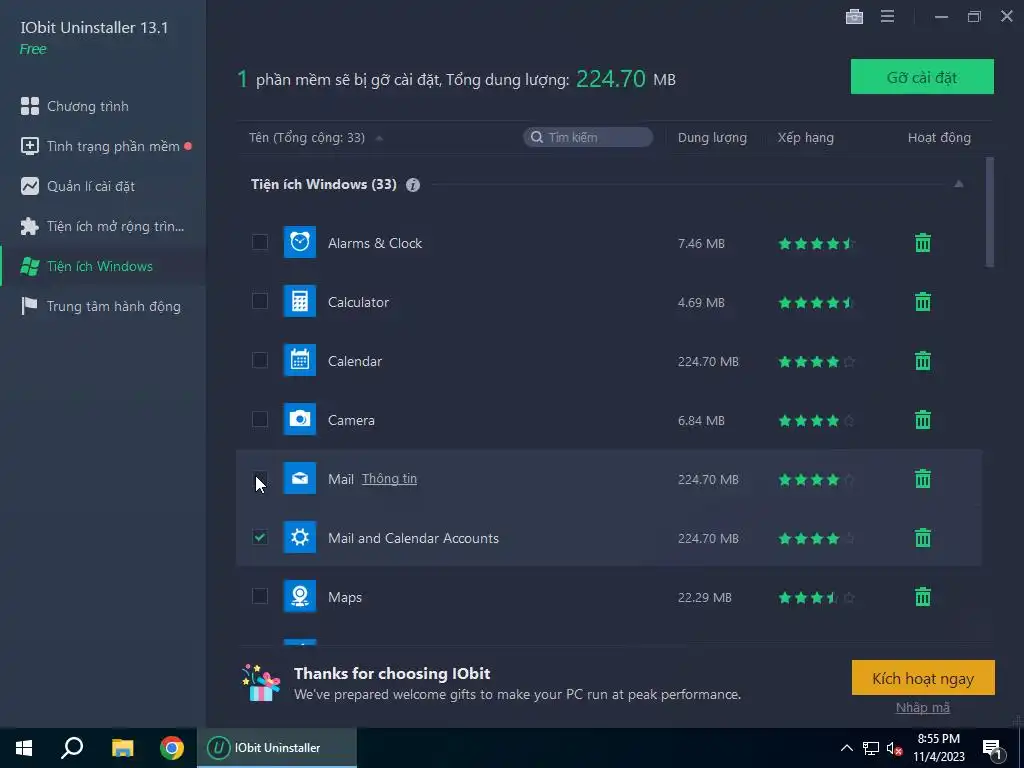Click the gift box icon in banner
1024x768 pixels.
click(x=261, y=683)
